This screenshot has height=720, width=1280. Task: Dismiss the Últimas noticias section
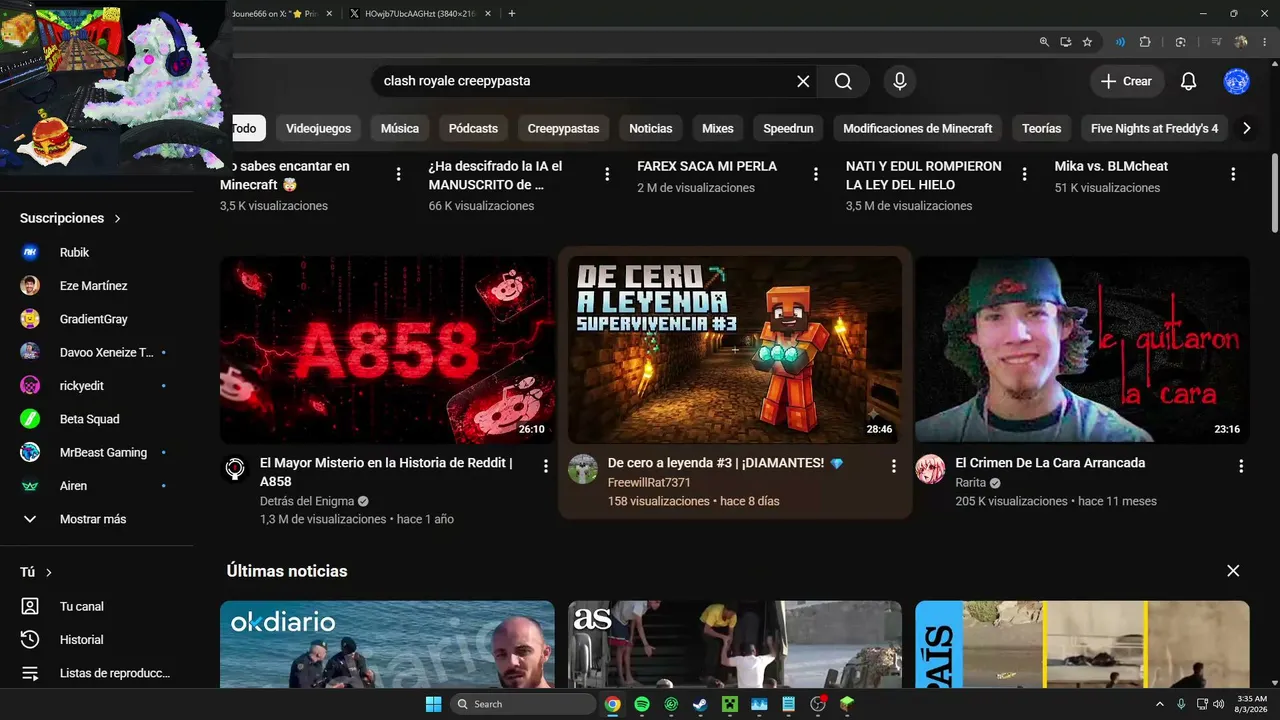pos(1233,571)
